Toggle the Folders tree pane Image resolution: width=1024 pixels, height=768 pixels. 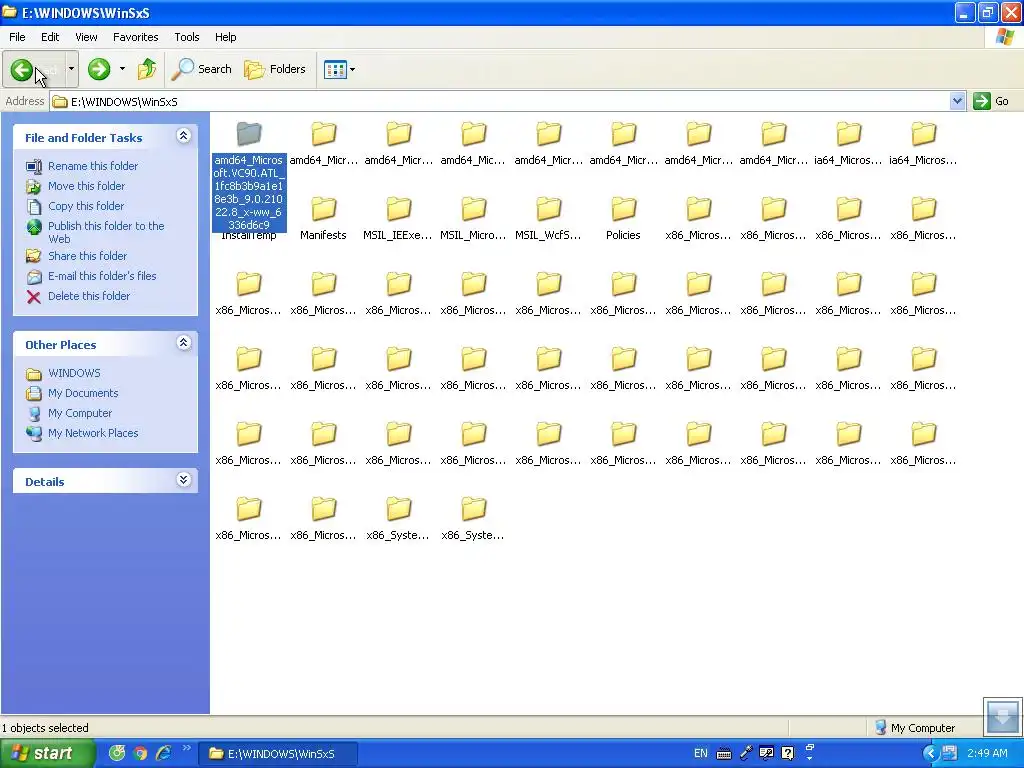[274, 69]
